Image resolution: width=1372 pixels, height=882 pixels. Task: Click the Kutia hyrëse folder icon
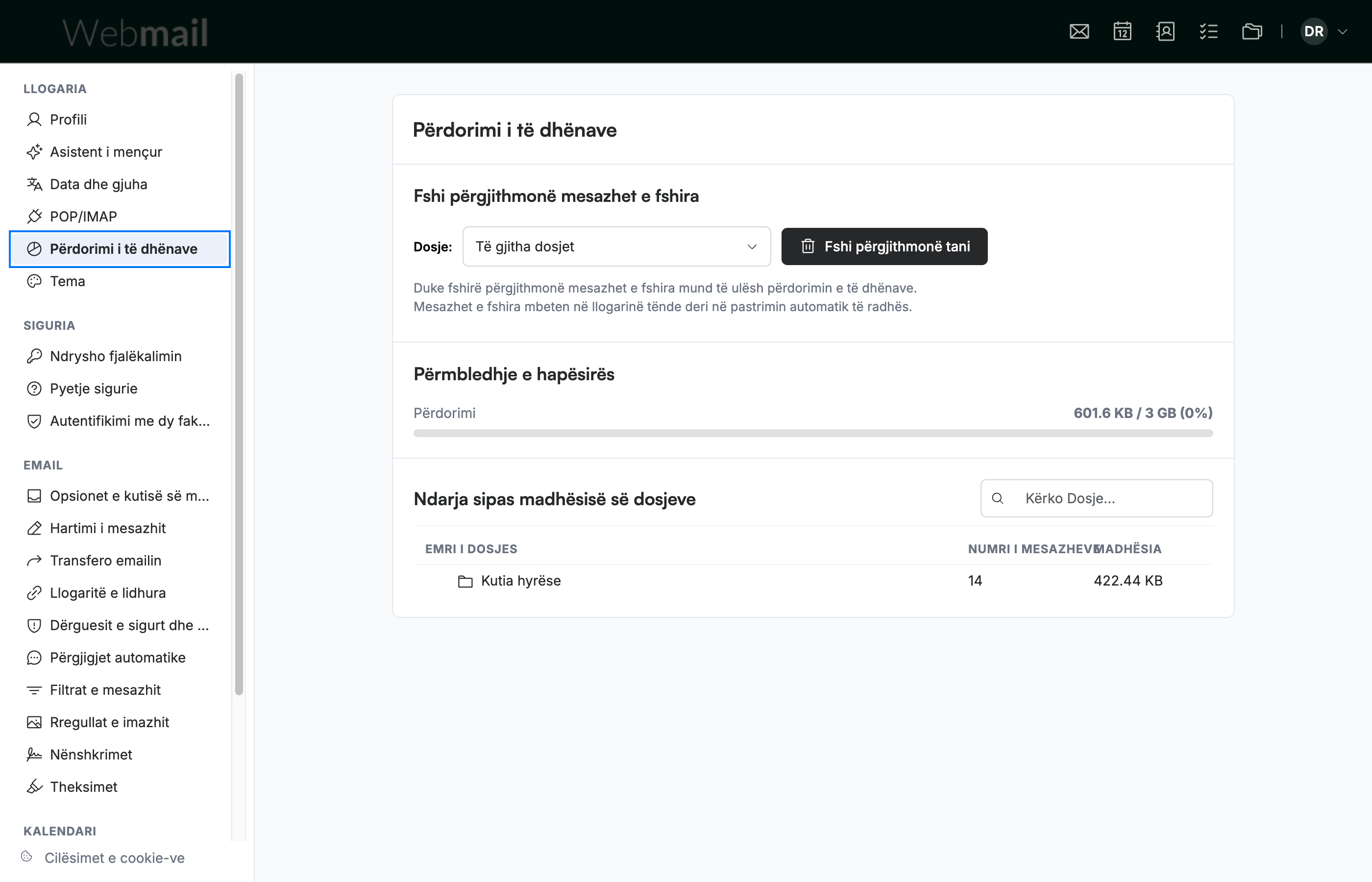[465, 581]
